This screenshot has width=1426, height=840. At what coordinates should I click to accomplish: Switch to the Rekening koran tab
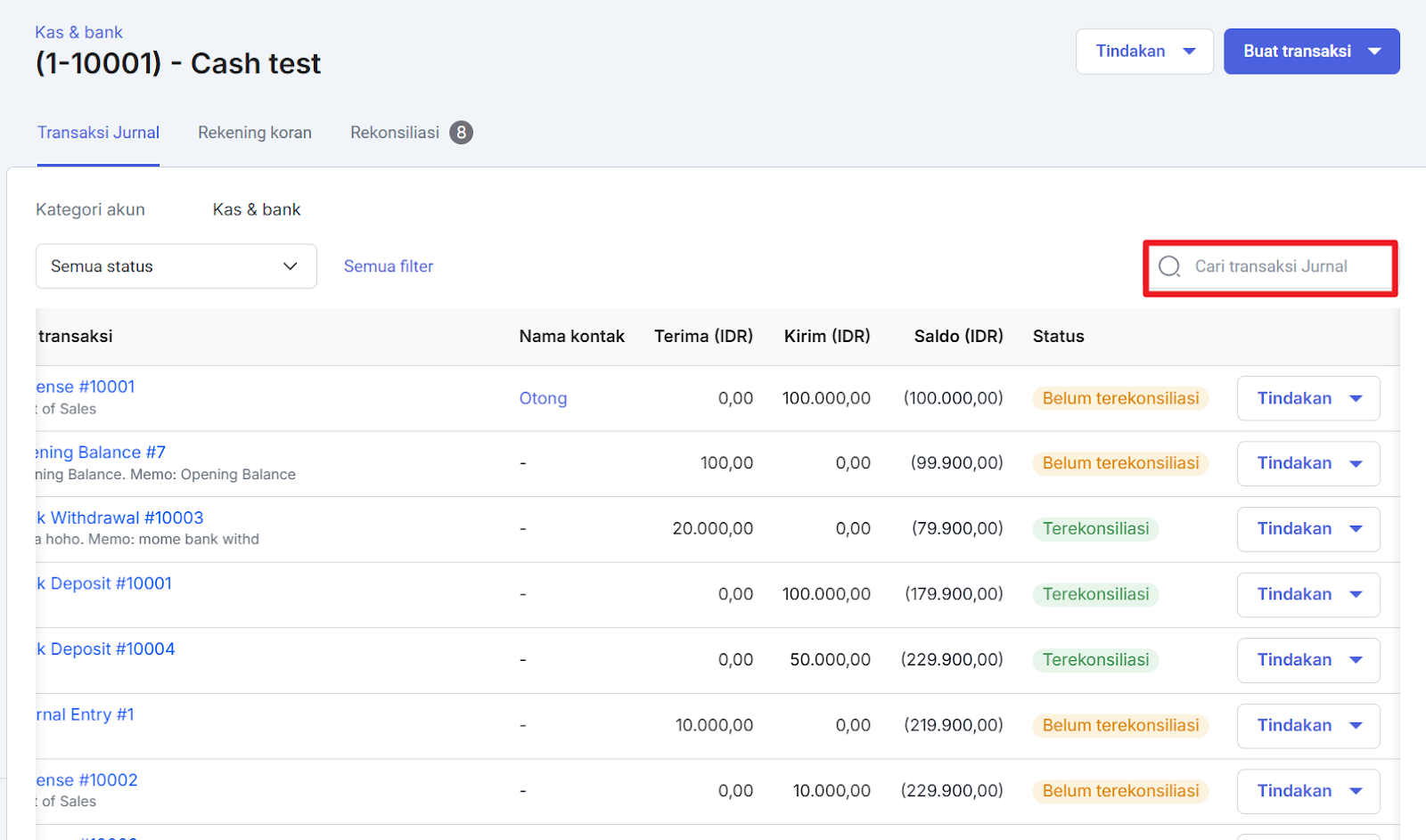[255, 133]
